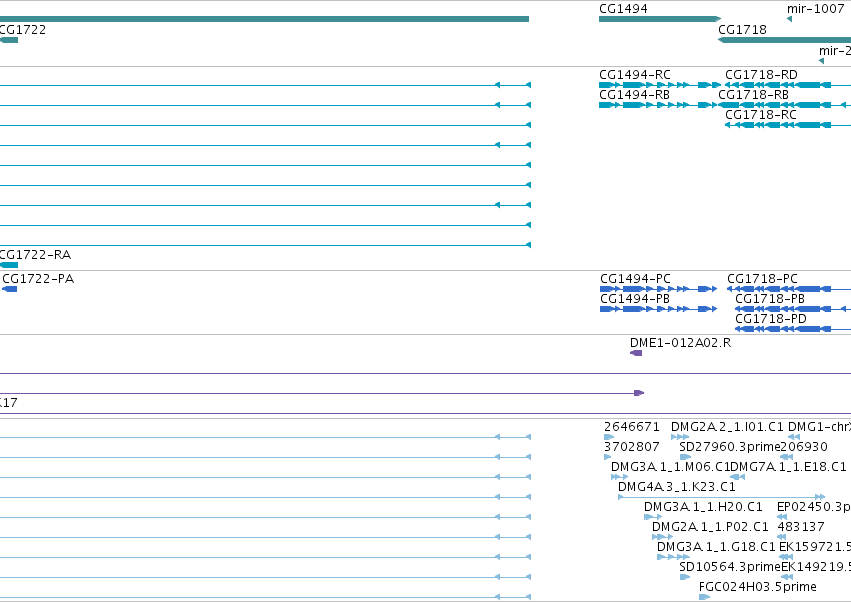This screenshot has height=602, width=851.
Task: Select the DMG2A.2_1.I01.C1 EST label
Action: [x=727, y=427]
